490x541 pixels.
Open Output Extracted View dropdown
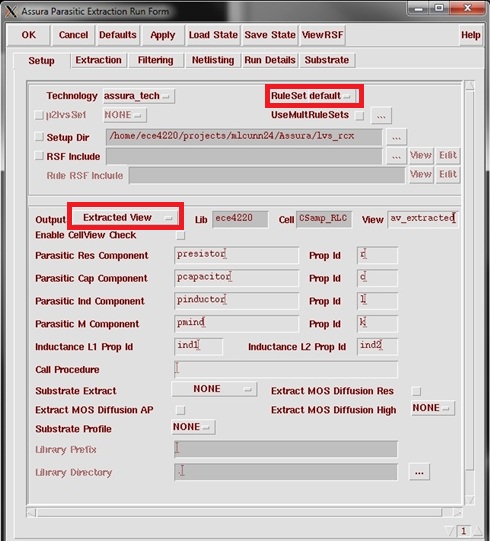125,218
